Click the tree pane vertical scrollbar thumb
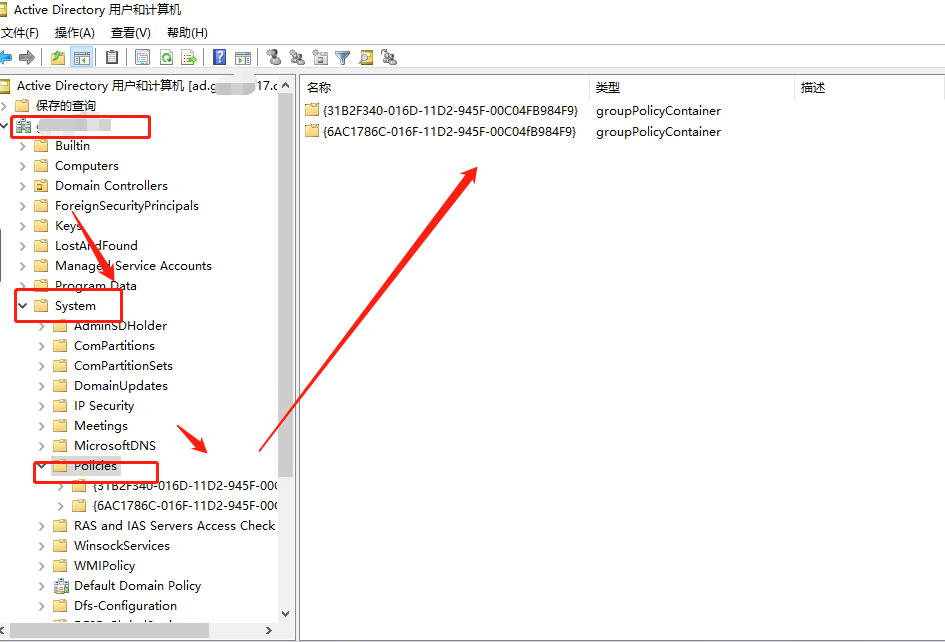The image size is (945, 642). pos(286,286)
